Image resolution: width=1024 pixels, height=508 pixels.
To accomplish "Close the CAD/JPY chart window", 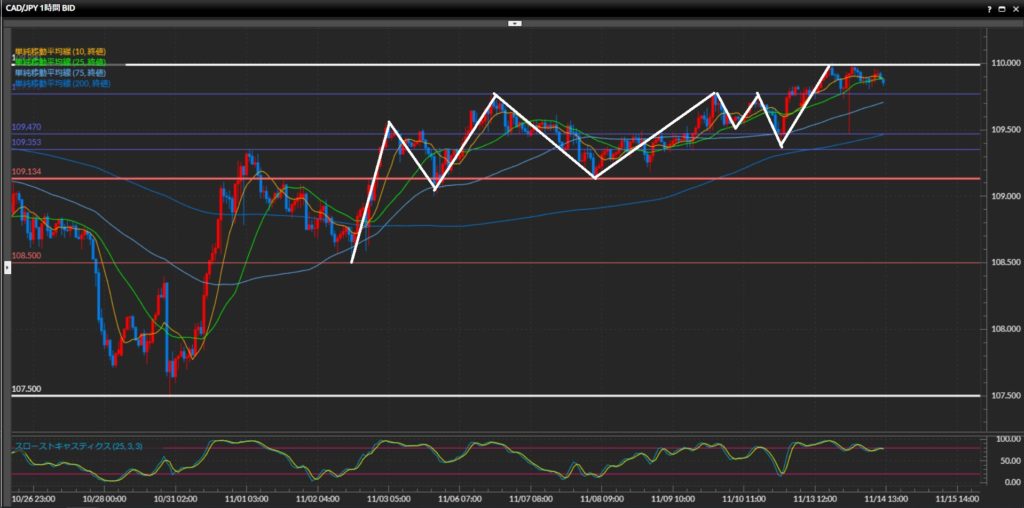I will point(1014,8).
